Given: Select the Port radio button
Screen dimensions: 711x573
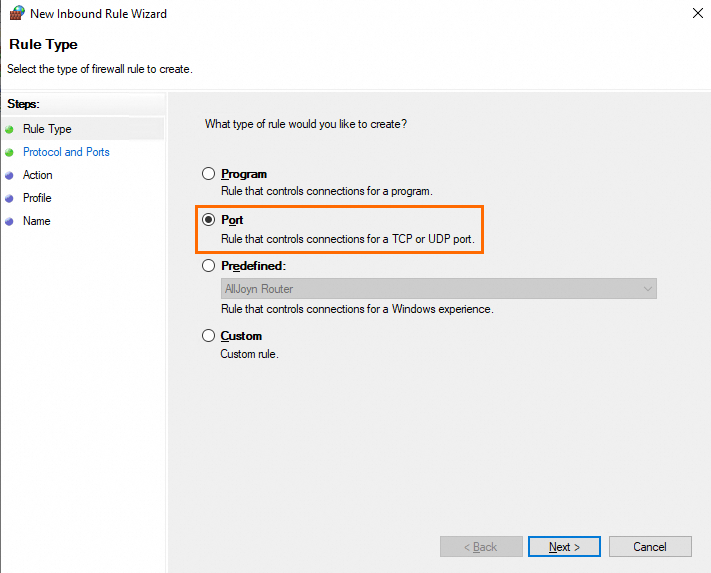Looking at the screenshot, I should pyautogui.click(x=209, y=220).
